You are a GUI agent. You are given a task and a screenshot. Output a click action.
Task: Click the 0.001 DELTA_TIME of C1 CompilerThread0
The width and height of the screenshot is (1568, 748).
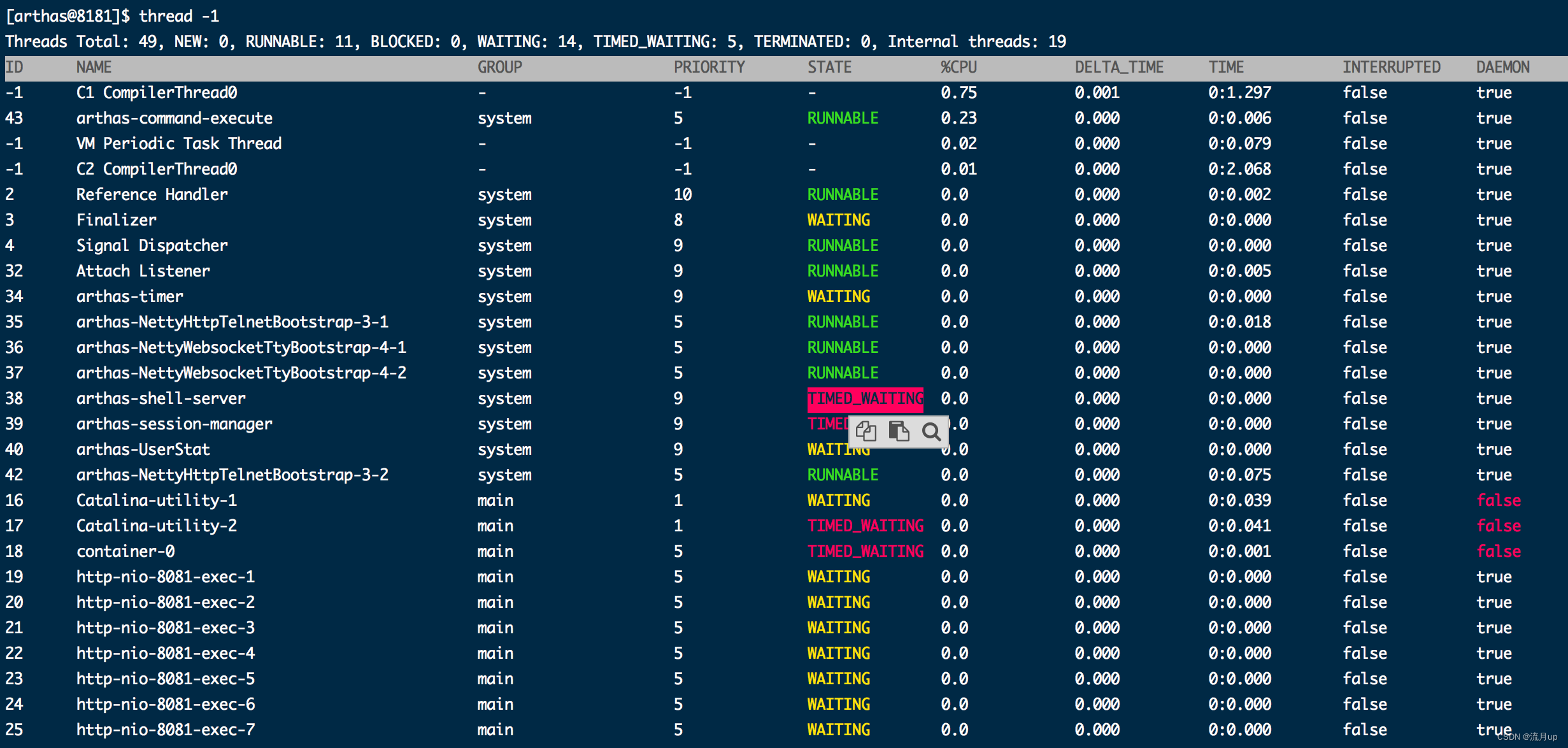(x=1097, y=93)
